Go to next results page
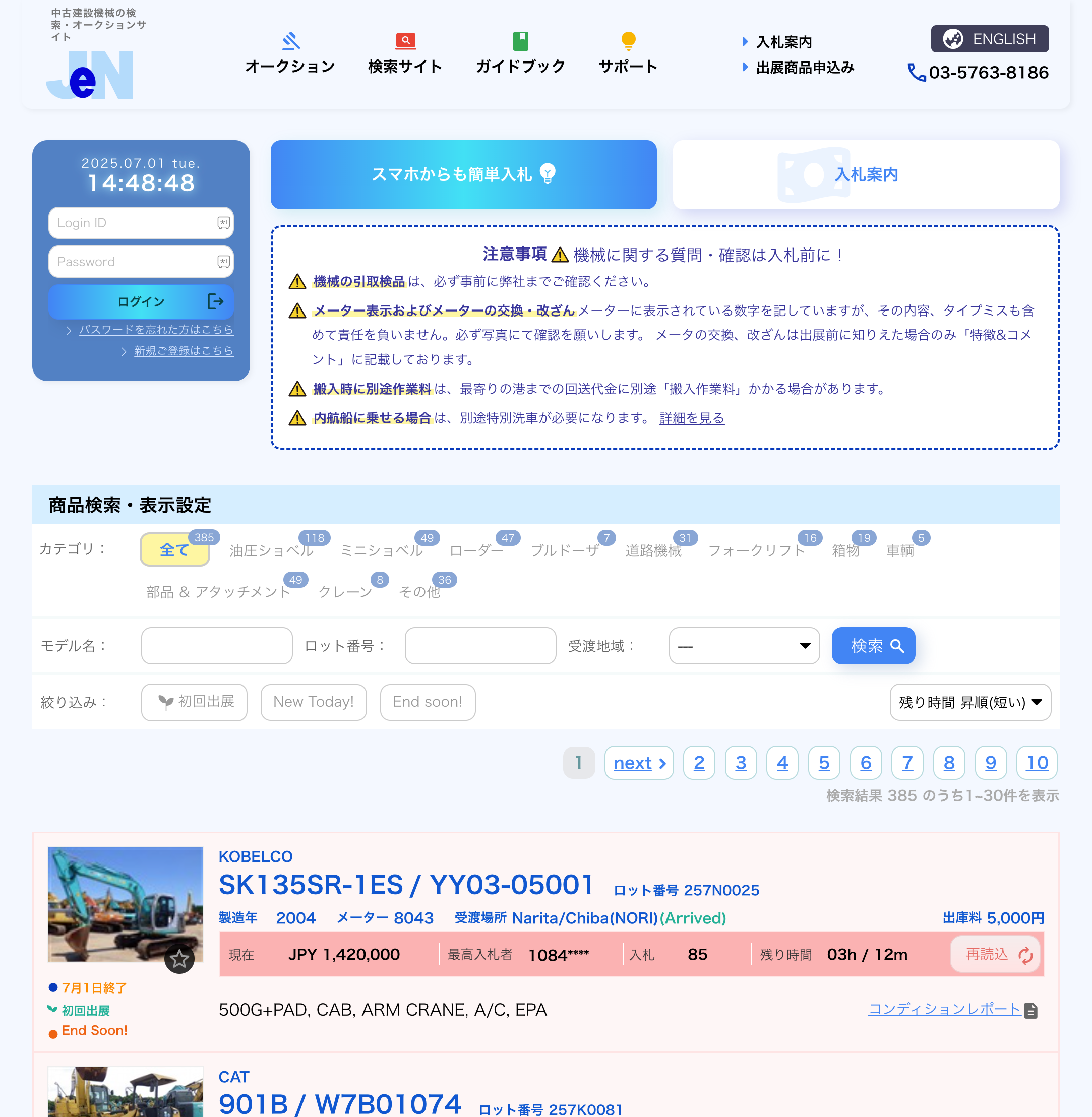 pyautogui.click(x=639, y=763)
